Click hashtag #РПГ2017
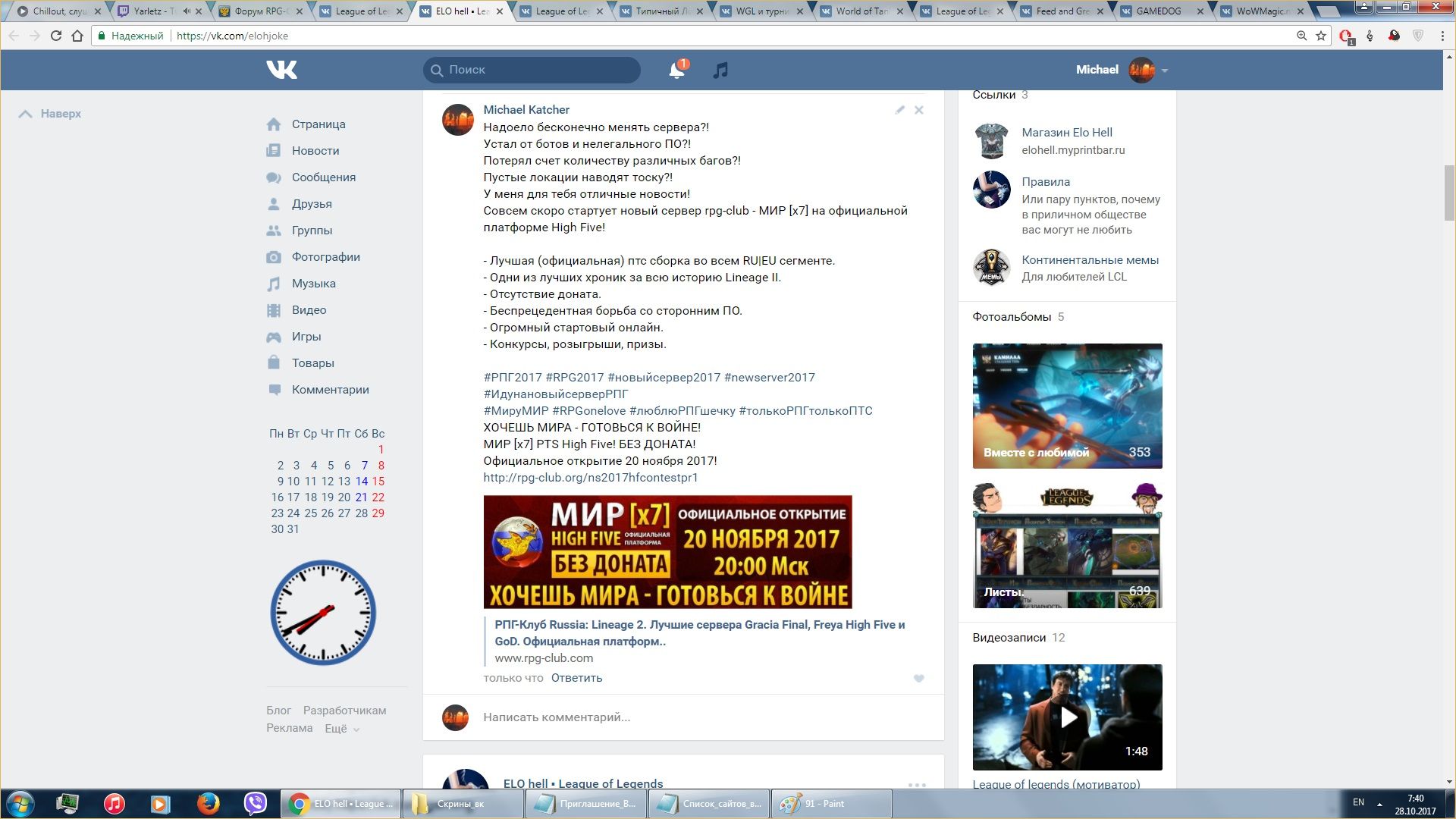1456x819 pixels. (x=513, y=378)
